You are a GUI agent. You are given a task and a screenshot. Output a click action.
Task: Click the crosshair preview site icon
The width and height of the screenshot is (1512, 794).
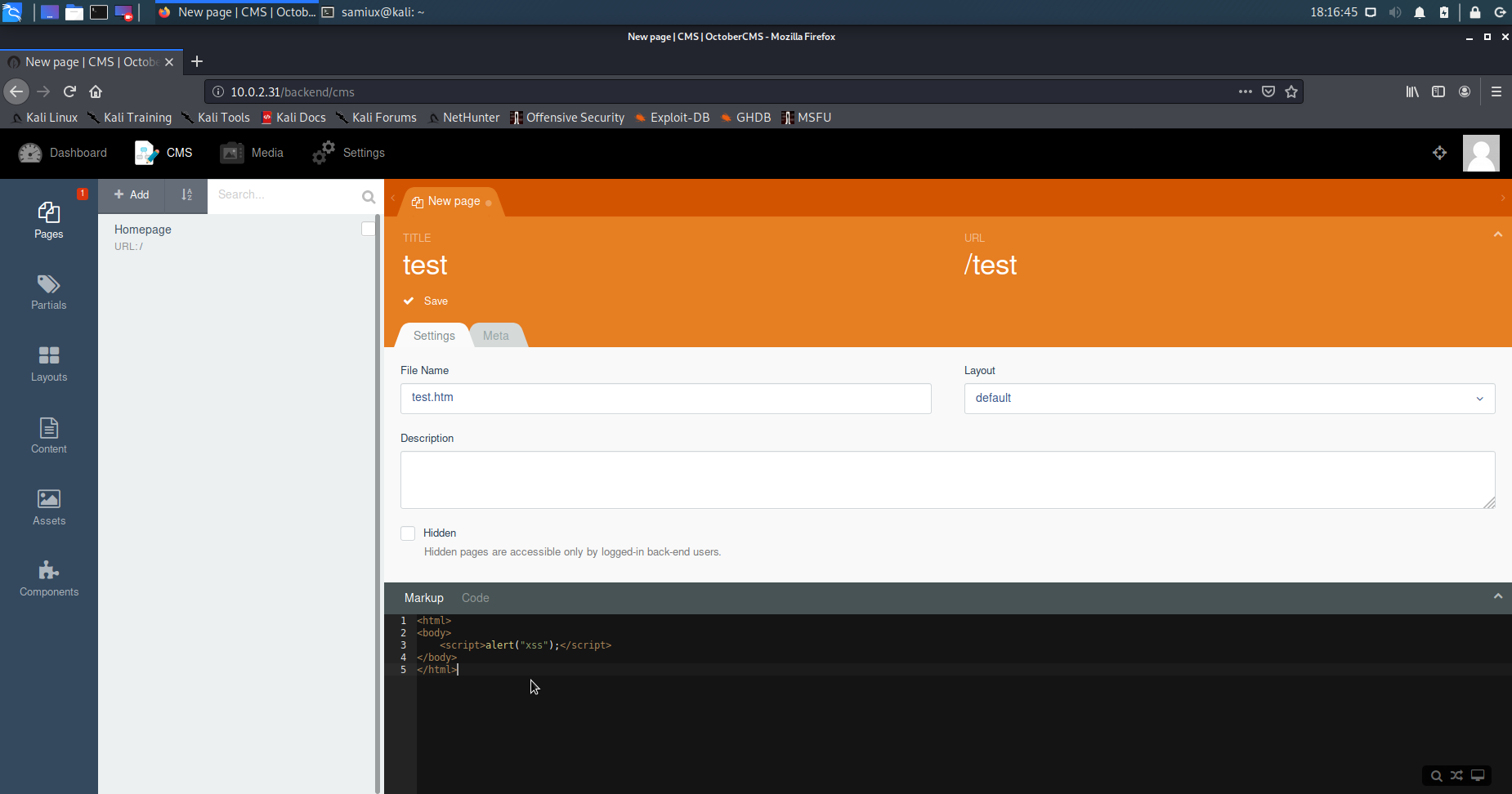1440,153
